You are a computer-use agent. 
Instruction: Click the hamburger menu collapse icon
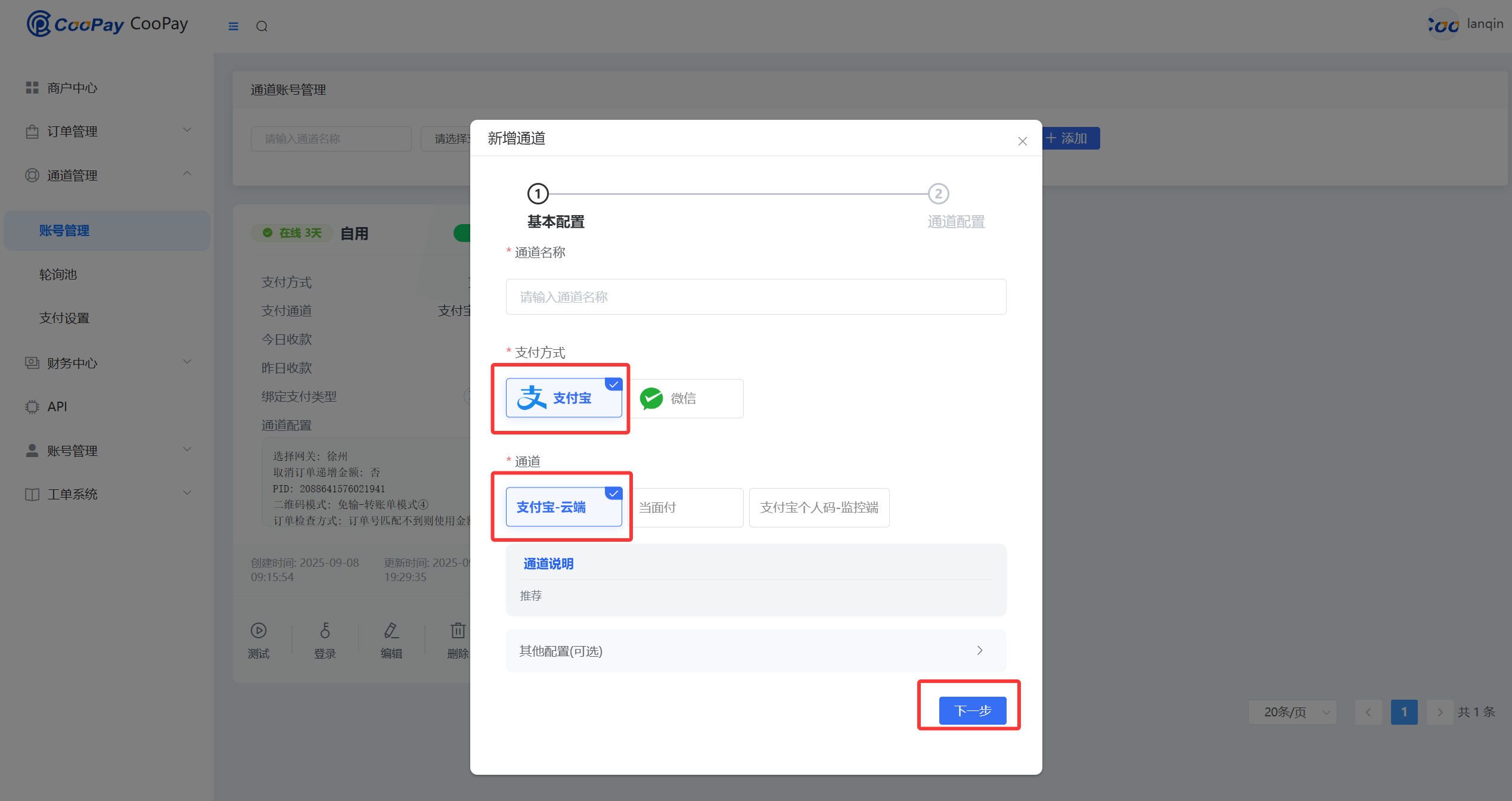coord(233,26)
